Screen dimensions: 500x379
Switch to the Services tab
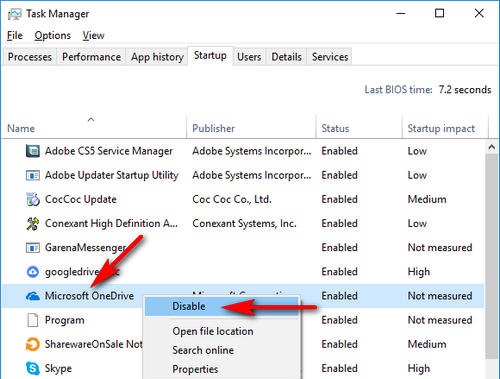[x=330, y=57]
